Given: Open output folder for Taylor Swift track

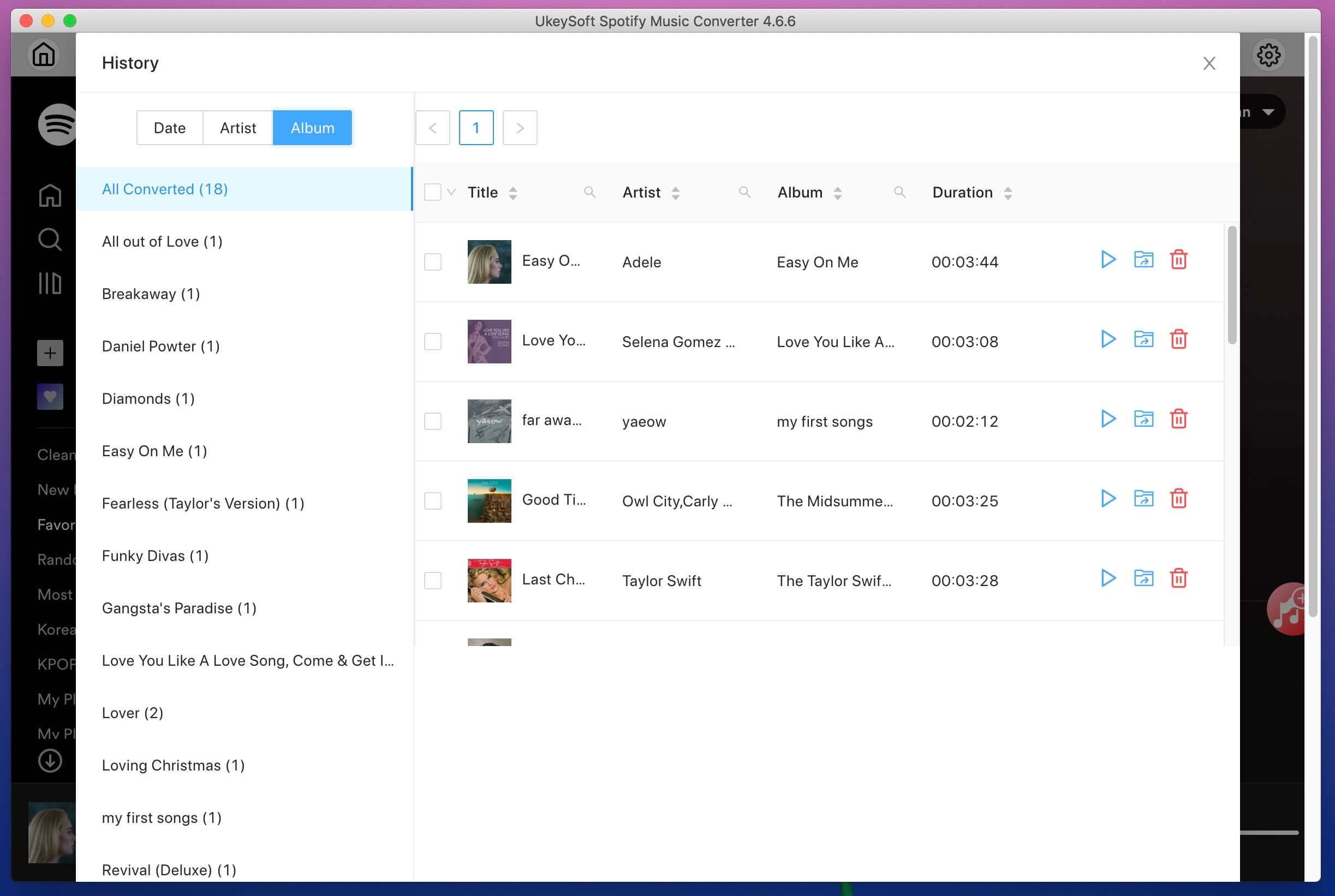Looking at the screenshot, I should (x=1143, y=578).
